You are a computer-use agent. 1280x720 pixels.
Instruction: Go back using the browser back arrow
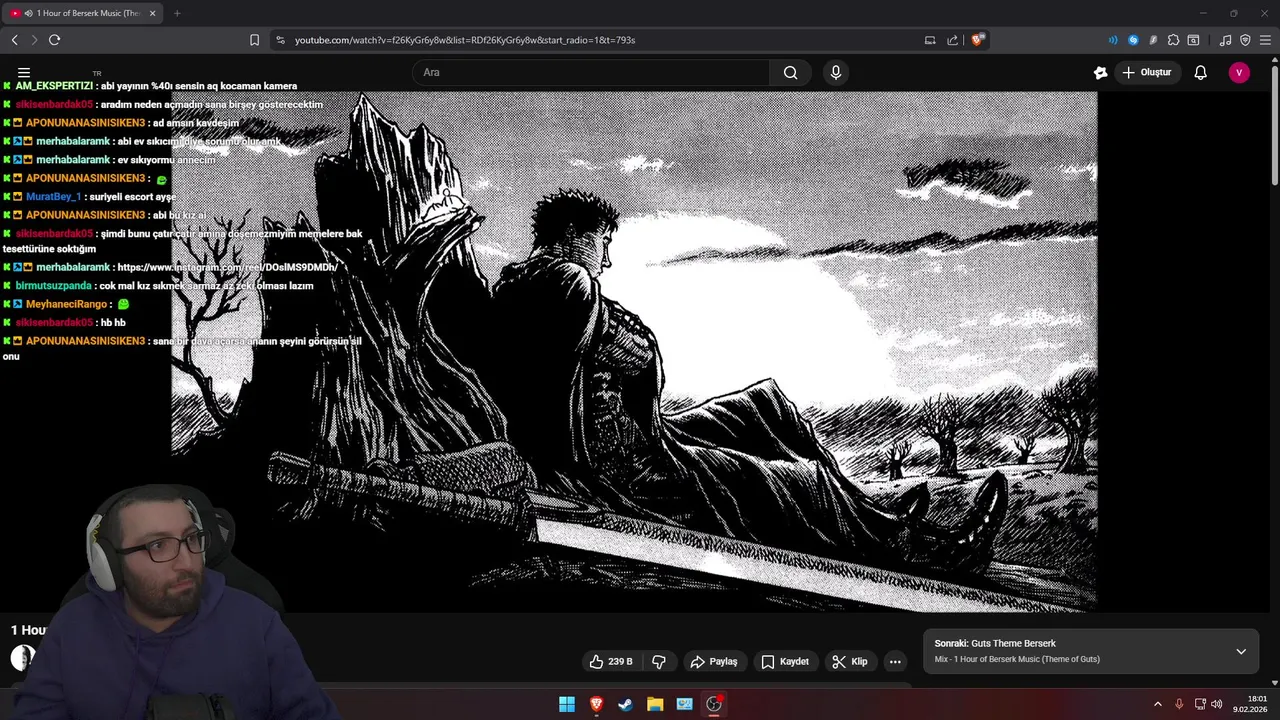15,40
